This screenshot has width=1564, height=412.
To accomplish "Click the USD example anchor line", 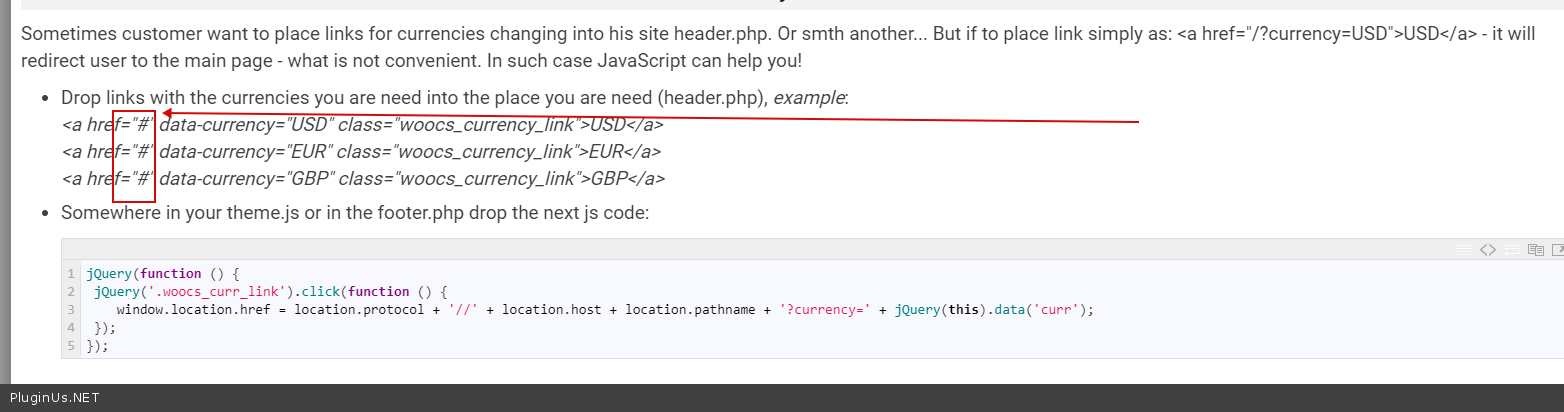I will point(362,125).
